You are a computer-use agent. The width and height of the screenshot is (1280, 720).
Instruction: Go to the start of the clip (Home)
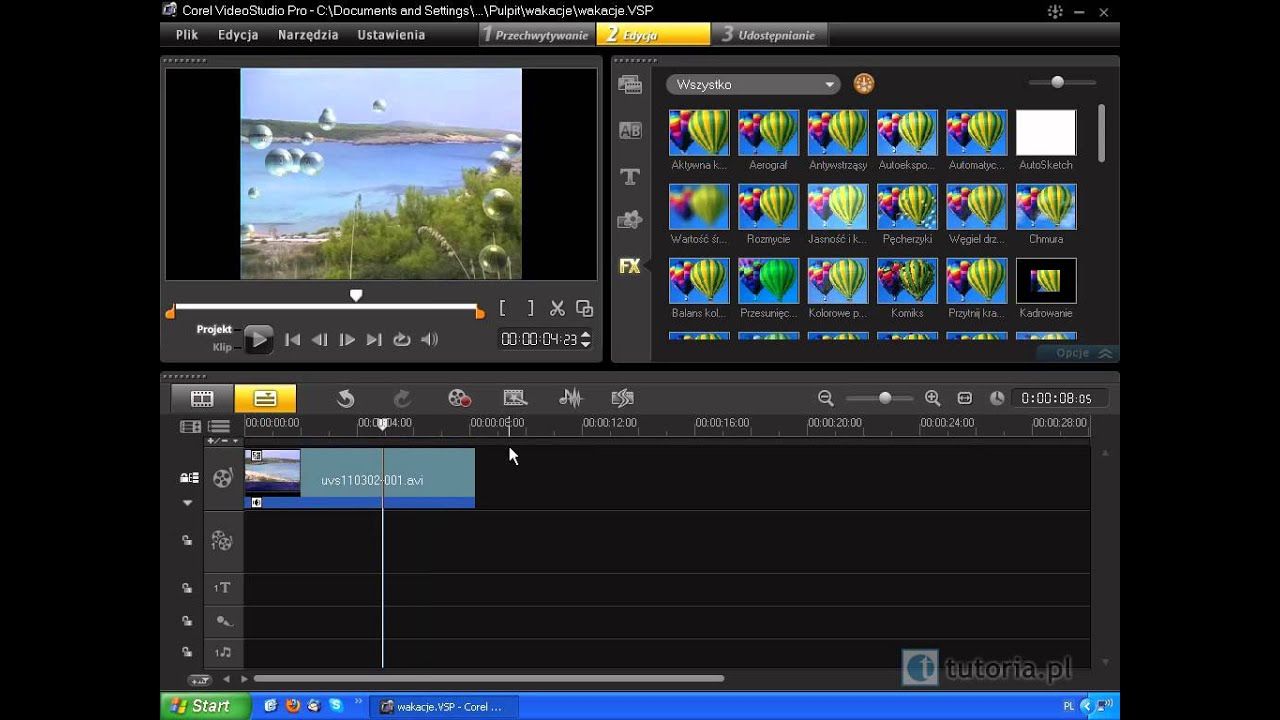click(x=292, y=340)
